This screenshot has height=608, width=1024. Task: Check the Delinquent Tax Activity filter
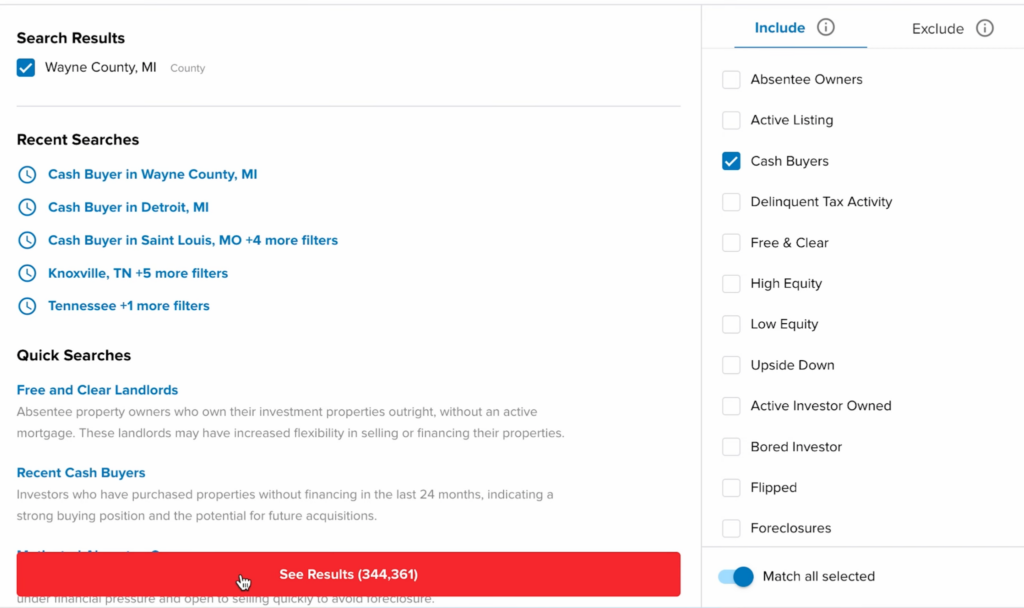click(x=731, y=202)
